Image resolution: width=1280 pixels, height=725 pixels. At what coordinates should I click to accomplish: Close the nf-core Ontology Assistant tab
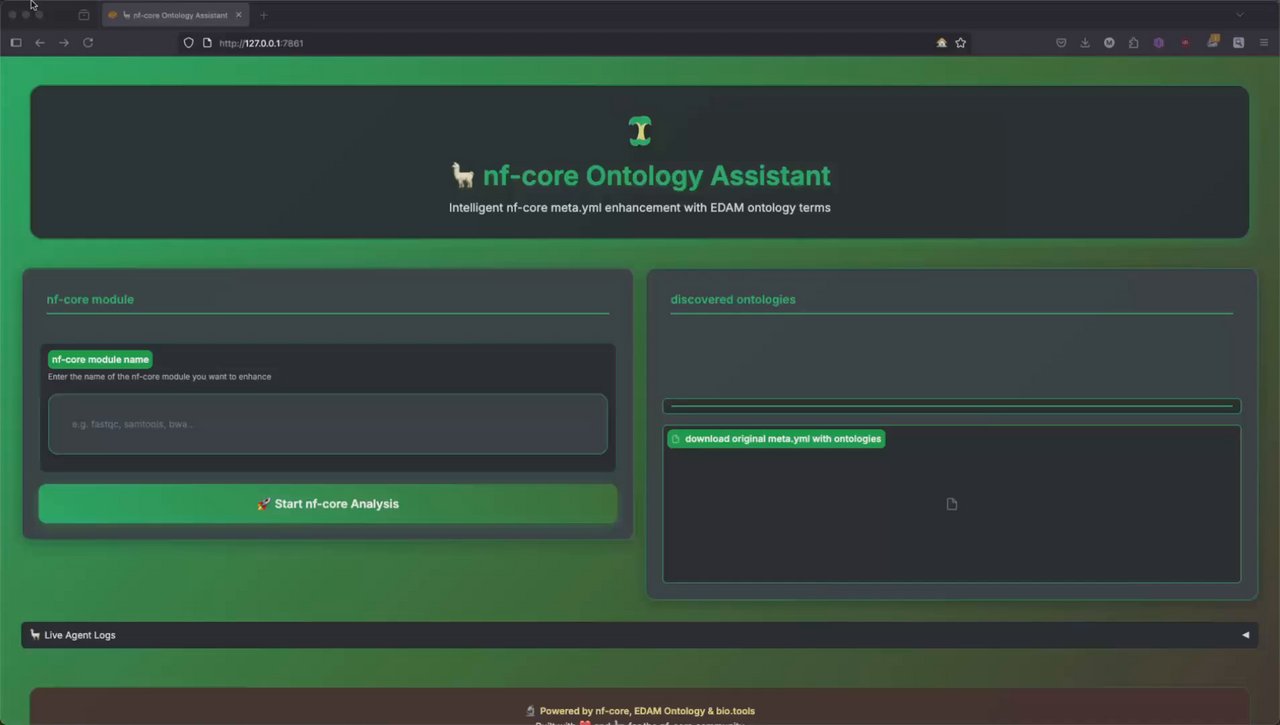coord(238,15)
